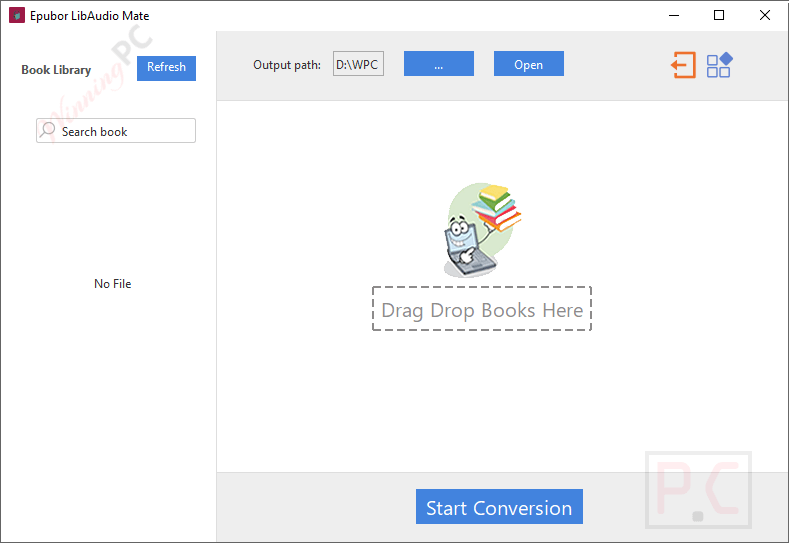This screenshot has height=543, width=789.
Task: Browse output path with the ... button
Action: pyautogui.click(x=439, y=63)
